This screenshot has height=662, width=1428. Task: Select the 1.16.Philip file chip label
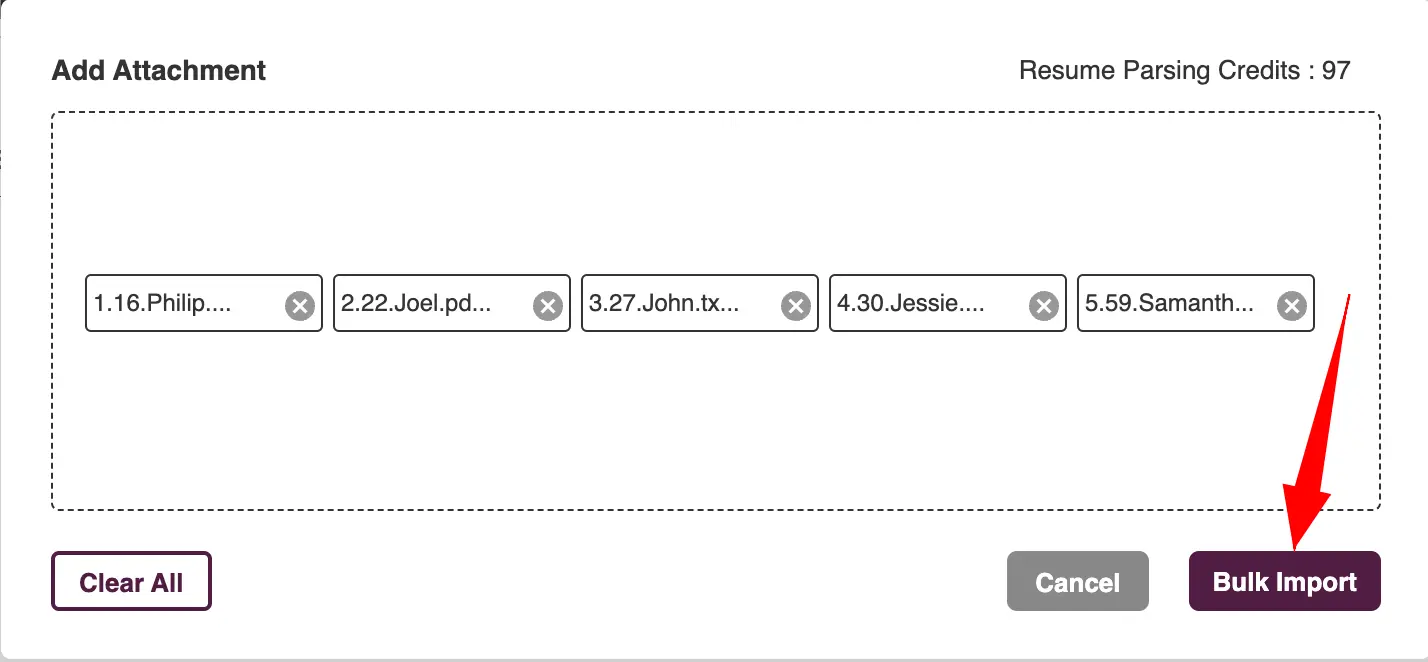click(163, 303)
